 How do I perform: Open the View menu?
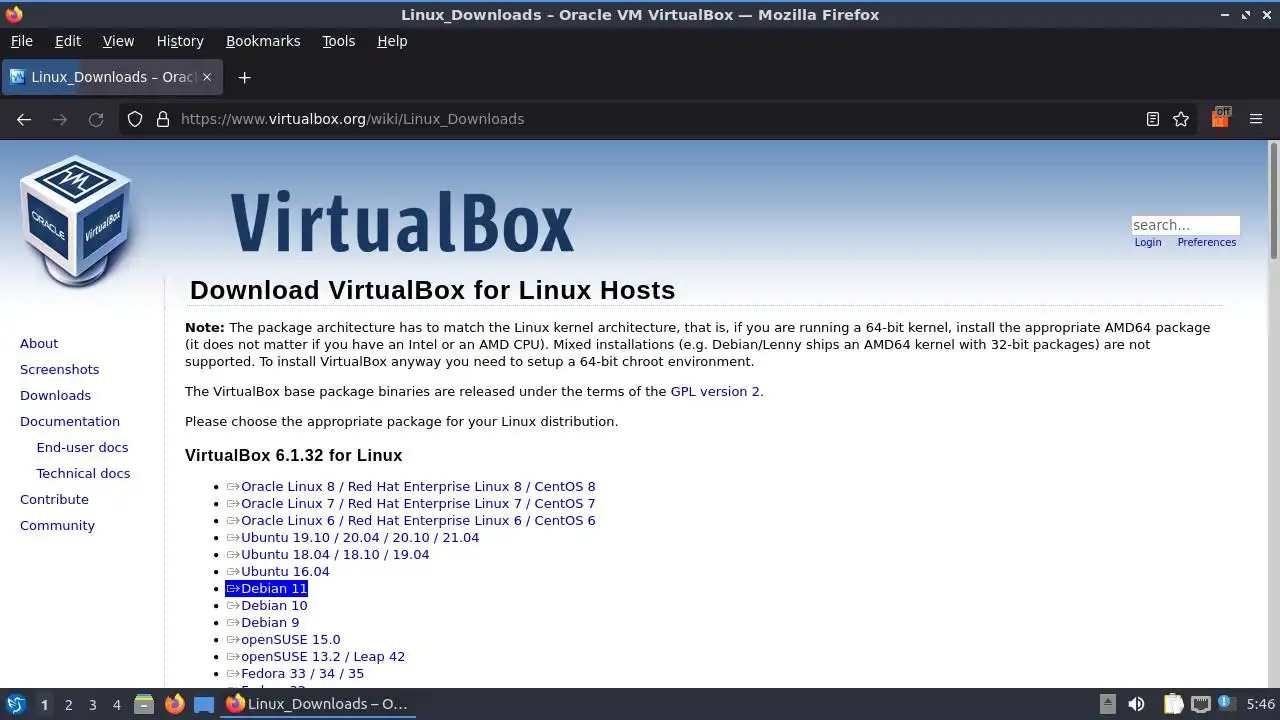click(x=118, y=41)
